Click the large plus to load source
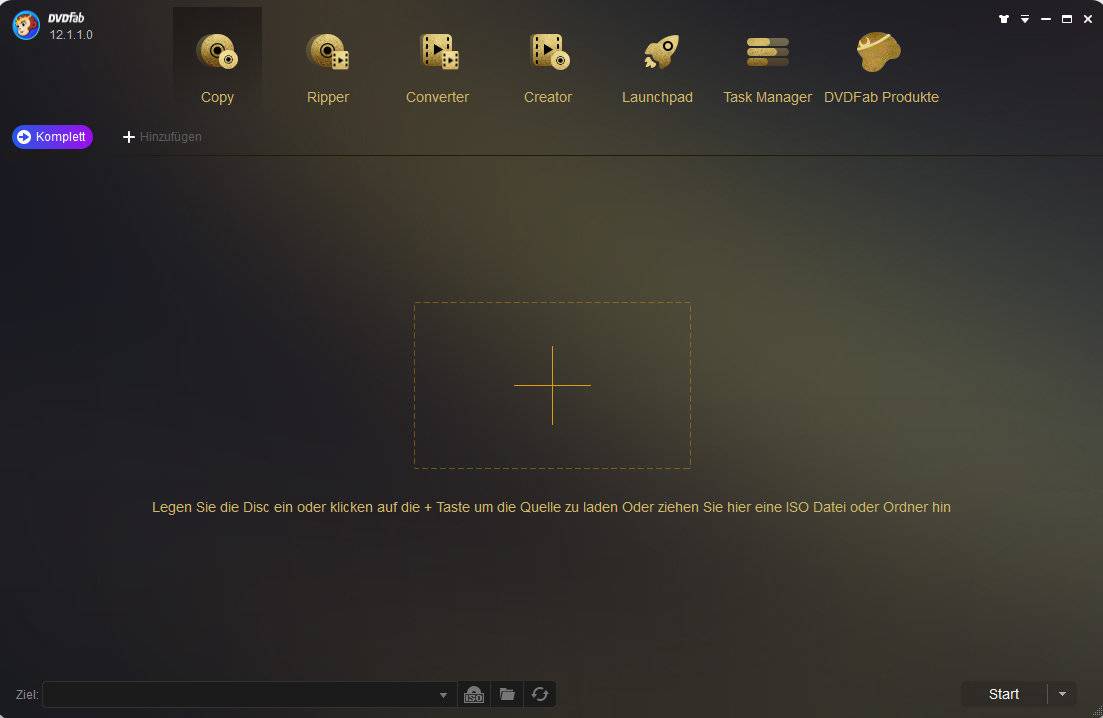1103x718 pixels. click(x=552, y=385)
